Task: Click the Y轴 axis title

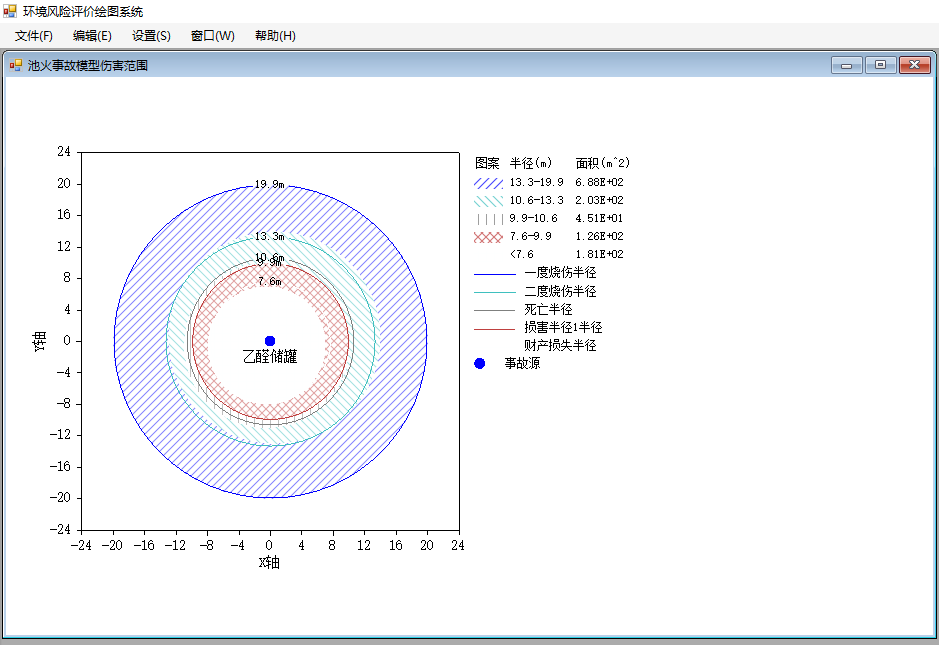Action: (x=39, y=341)
